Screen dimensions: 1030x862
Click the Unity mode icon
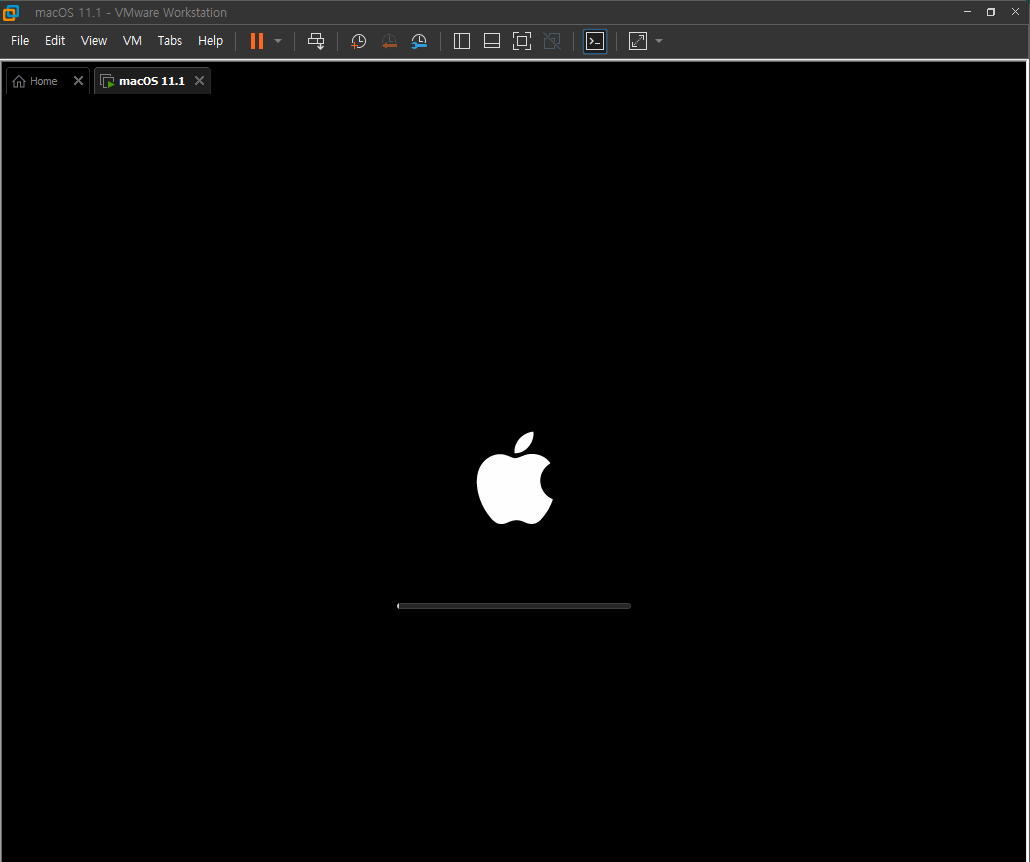[x=552, y=41]
